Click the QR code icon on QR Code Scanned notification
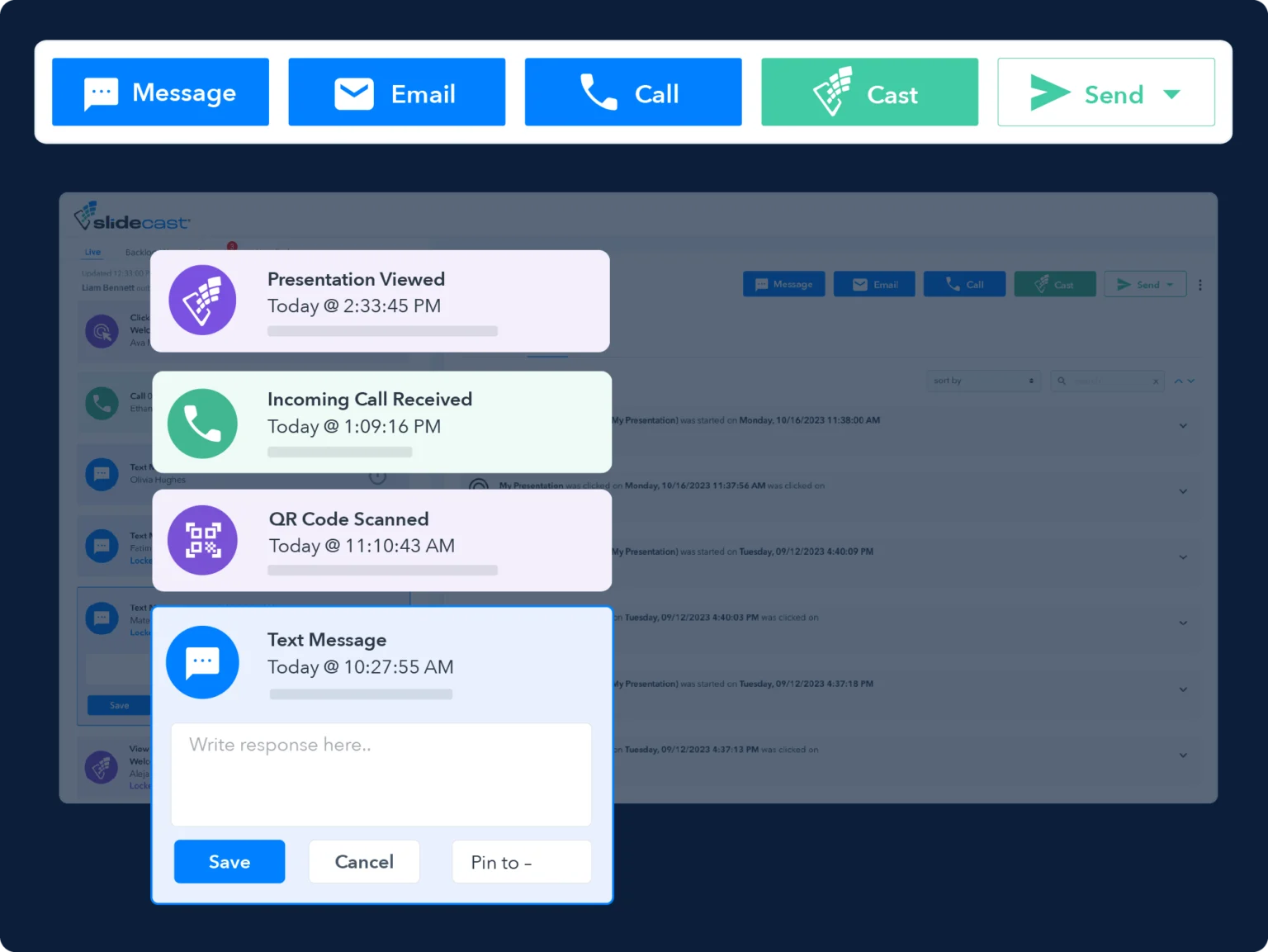The height and width of the screenshot is (952, 1268). coord(202,540)
